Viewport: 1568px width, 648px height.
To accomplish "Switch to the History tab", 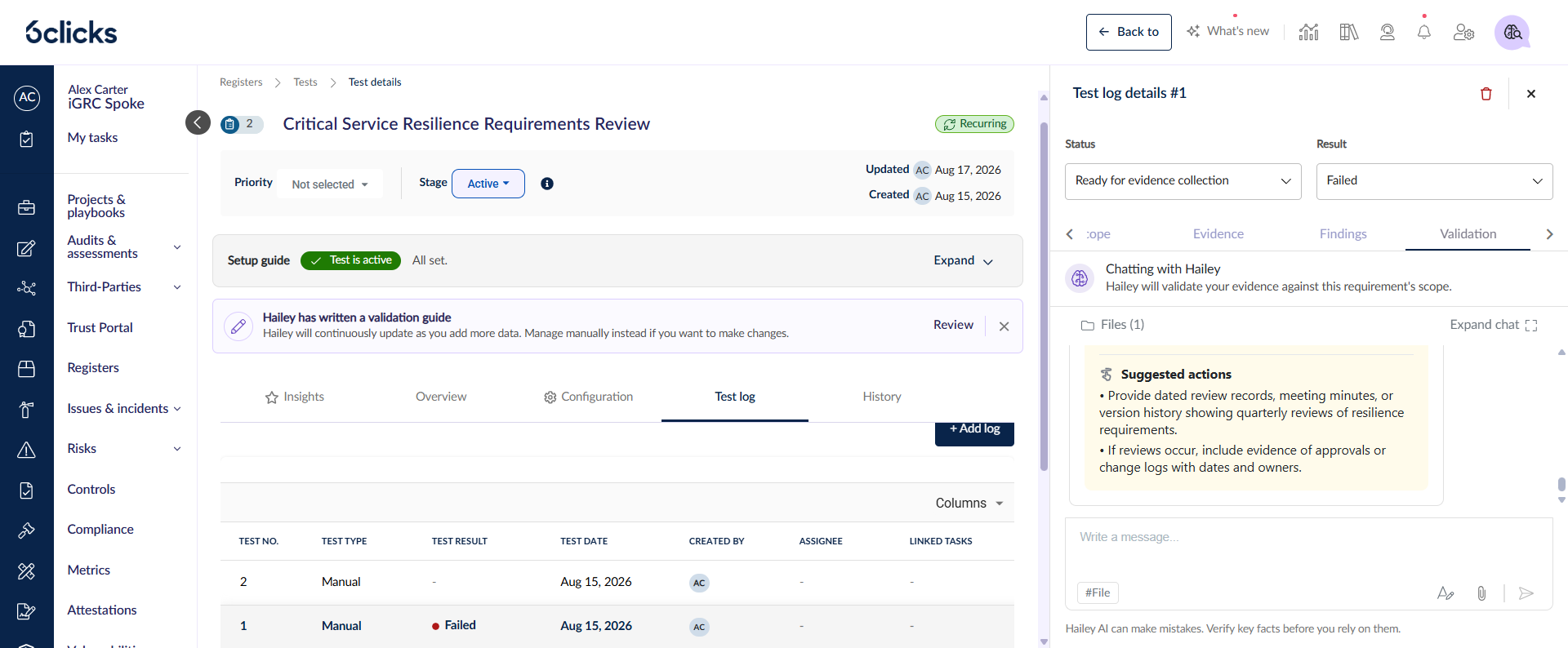I will [x=882, y=397].
